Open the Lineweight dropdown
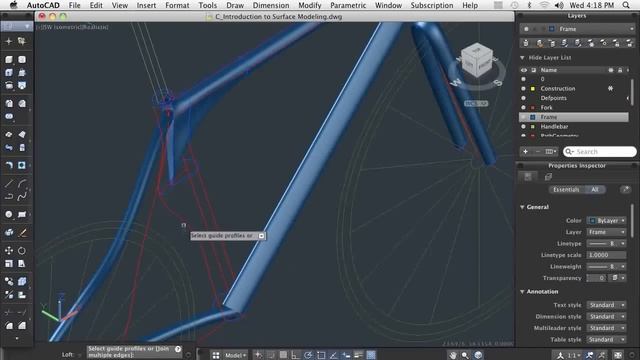Screen dimensions: 640x360 coord(607,267)
